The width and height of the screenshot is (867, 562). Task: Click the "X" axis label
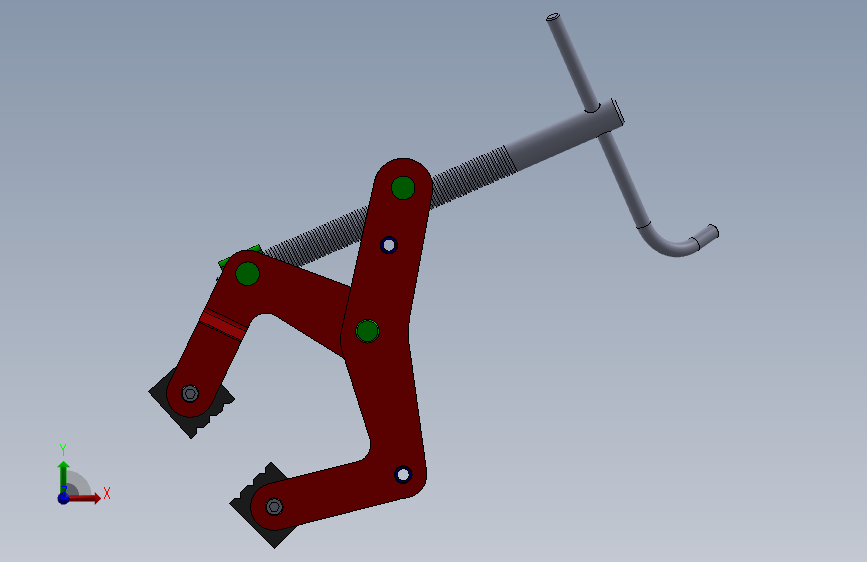[x=107, y=493]
